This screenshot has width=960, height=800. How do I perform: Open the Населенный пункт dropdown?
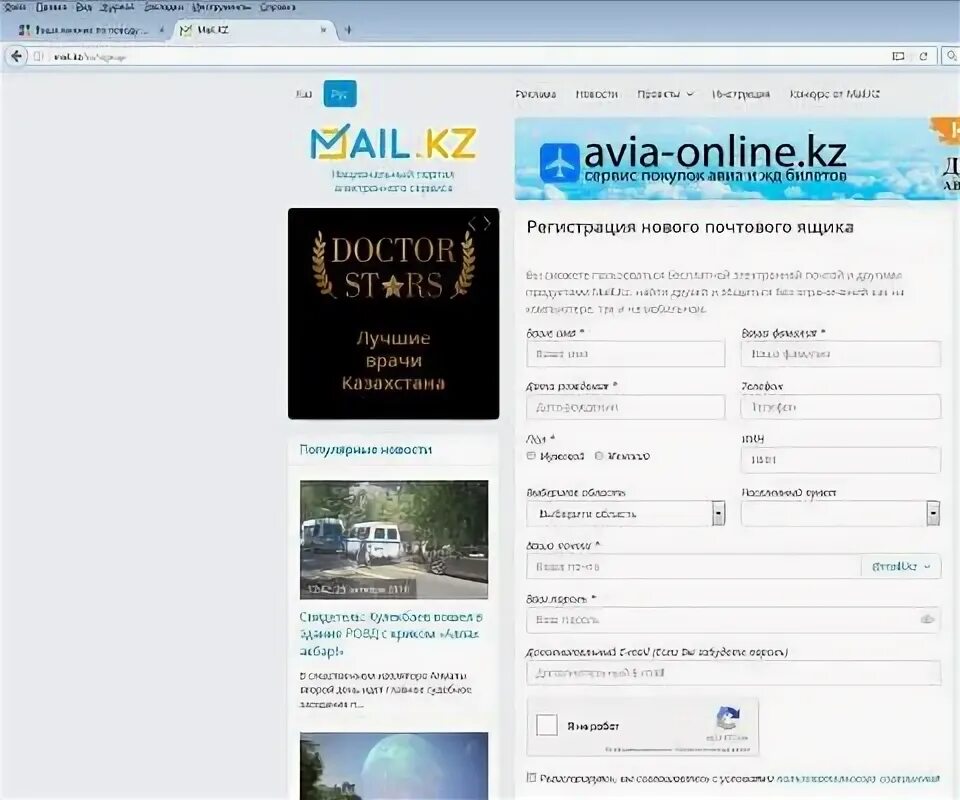click(x=841, y=514)
